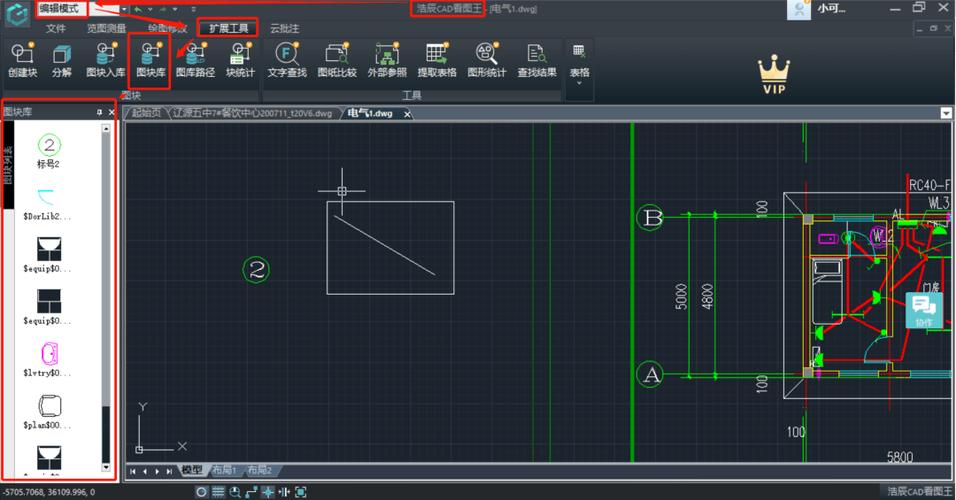Select the 分解 (Explode) tool

tap(62, 58)
